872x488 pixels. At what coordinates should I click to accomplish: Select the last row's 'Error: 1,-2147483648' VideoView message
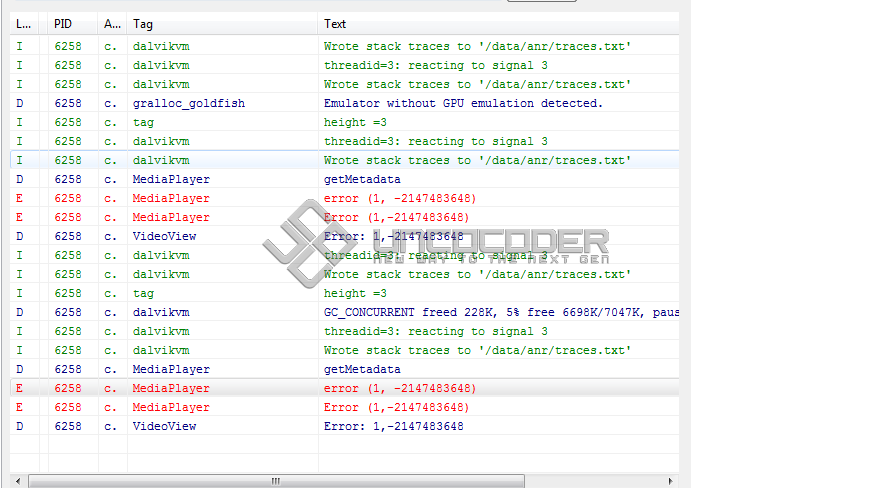click(393, 426)
